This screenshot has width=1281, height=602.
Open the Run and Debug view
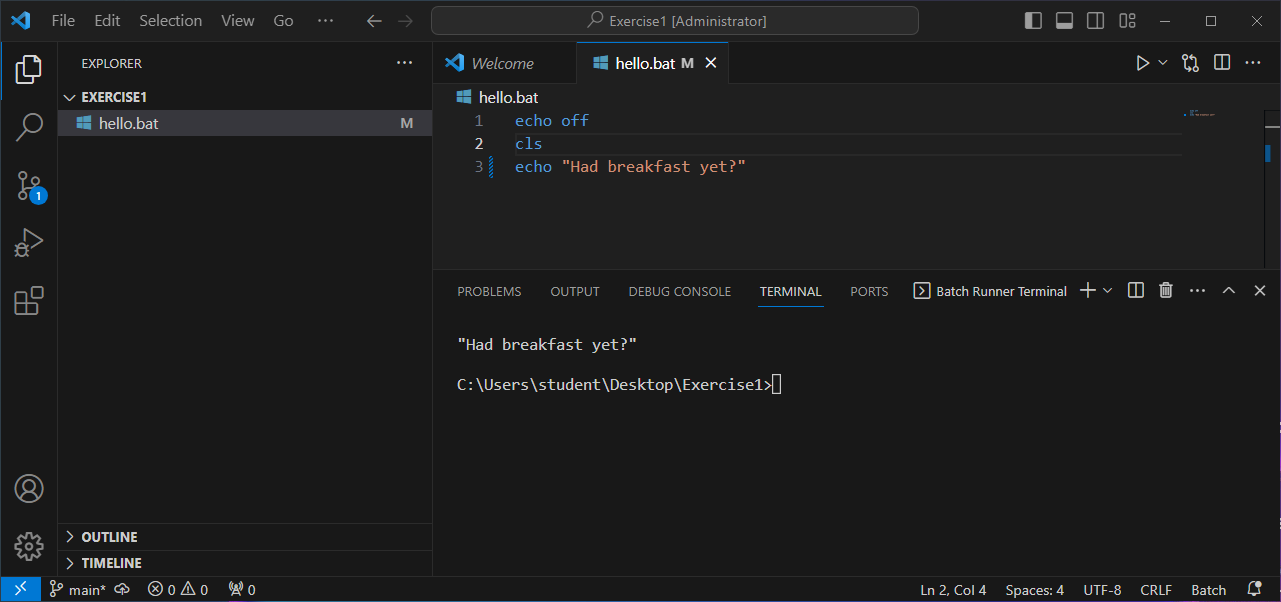coord(29,243)
